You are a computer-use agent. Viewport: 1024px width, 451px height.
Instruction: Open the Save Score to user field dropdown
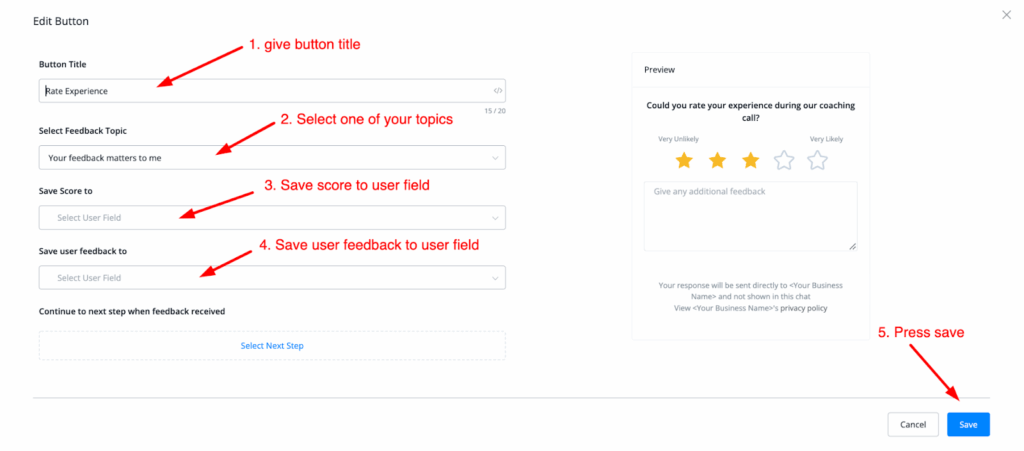click(x=271, y=218)
